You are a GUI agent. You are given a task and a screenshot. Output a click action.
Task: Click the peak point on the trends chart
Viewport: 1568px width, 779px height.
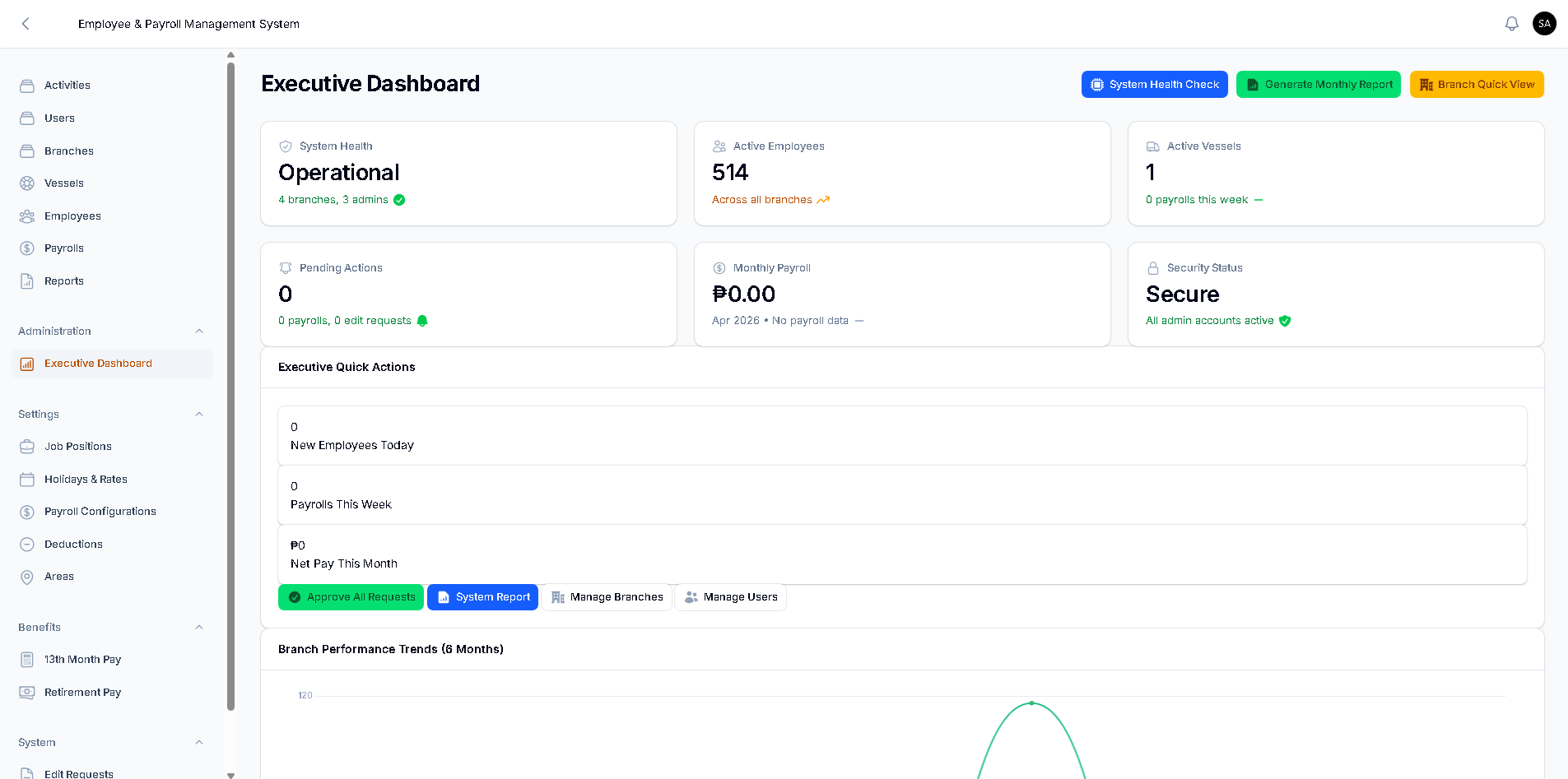pyautogui.click(x=1031, y=703)
